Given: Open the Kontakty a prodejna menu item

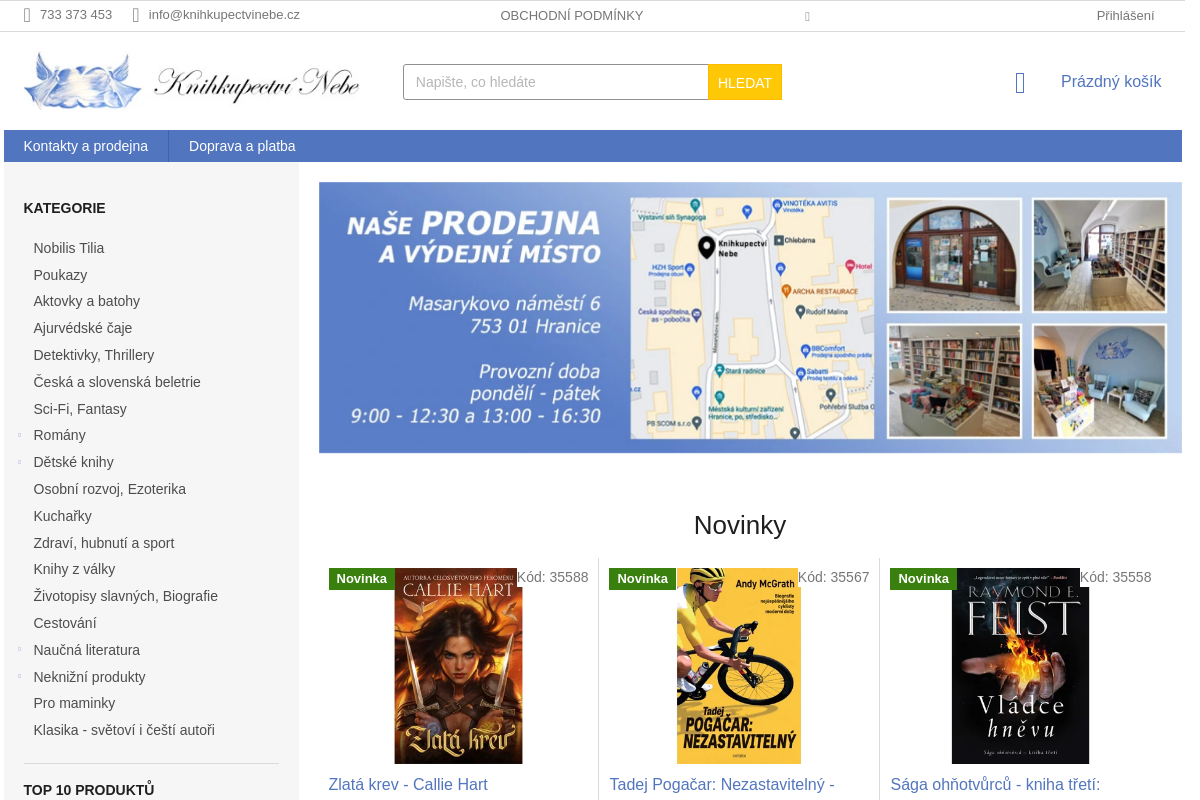Looking at the screenshot, I should (x=86, y=146).
